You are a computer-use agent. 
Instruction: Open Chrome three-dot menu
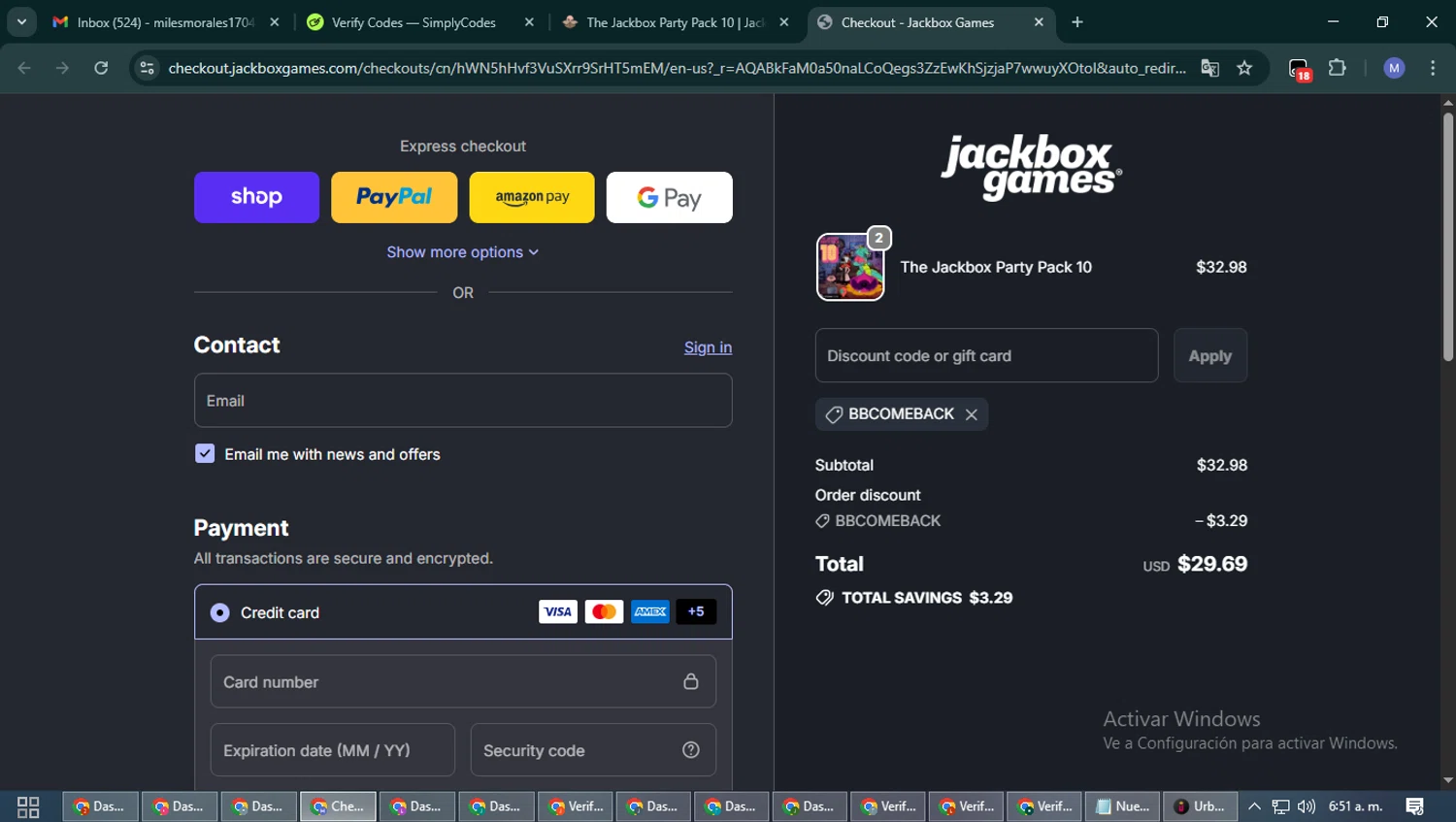click(1433, 68)
